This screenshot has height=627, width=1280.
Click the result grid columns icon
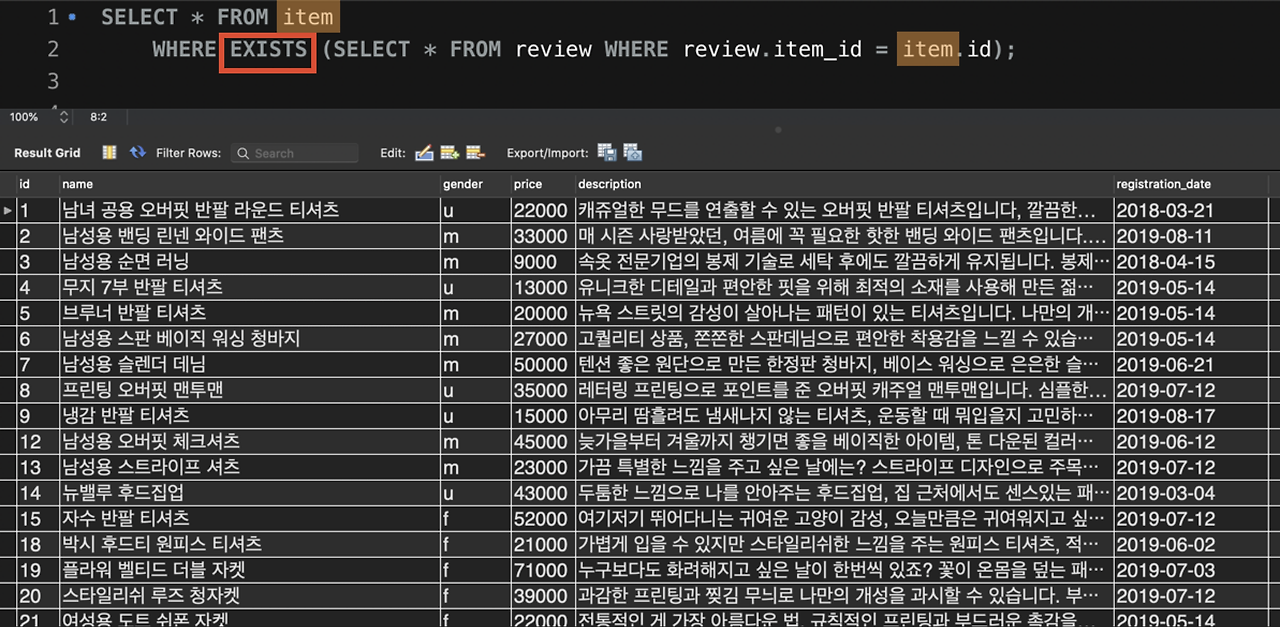click(x=110, y=152)
